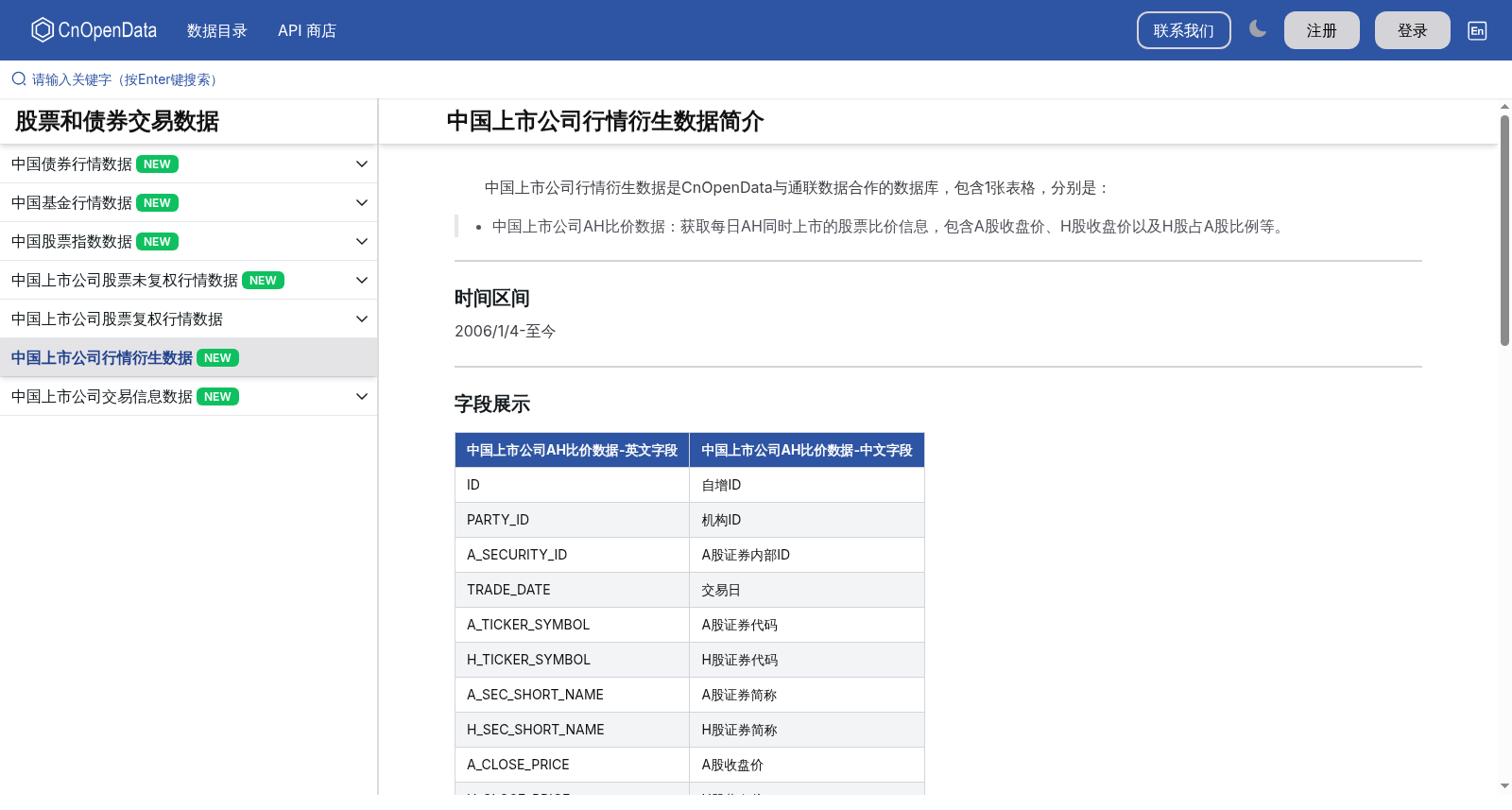Click the A_CLOSE_PRICE table cell

[x=572, y=765]
